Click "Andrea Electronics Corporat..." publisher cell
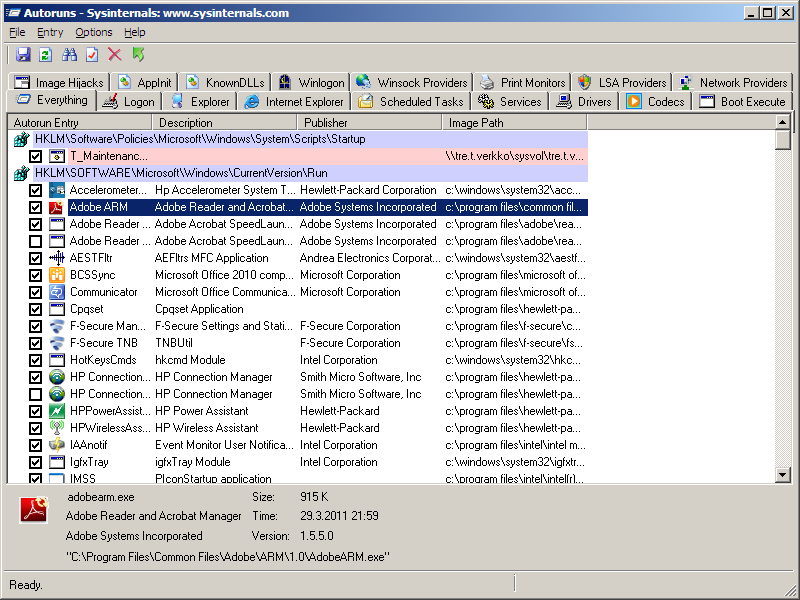Viewport: 800px width, 600px height. point(370,258)
